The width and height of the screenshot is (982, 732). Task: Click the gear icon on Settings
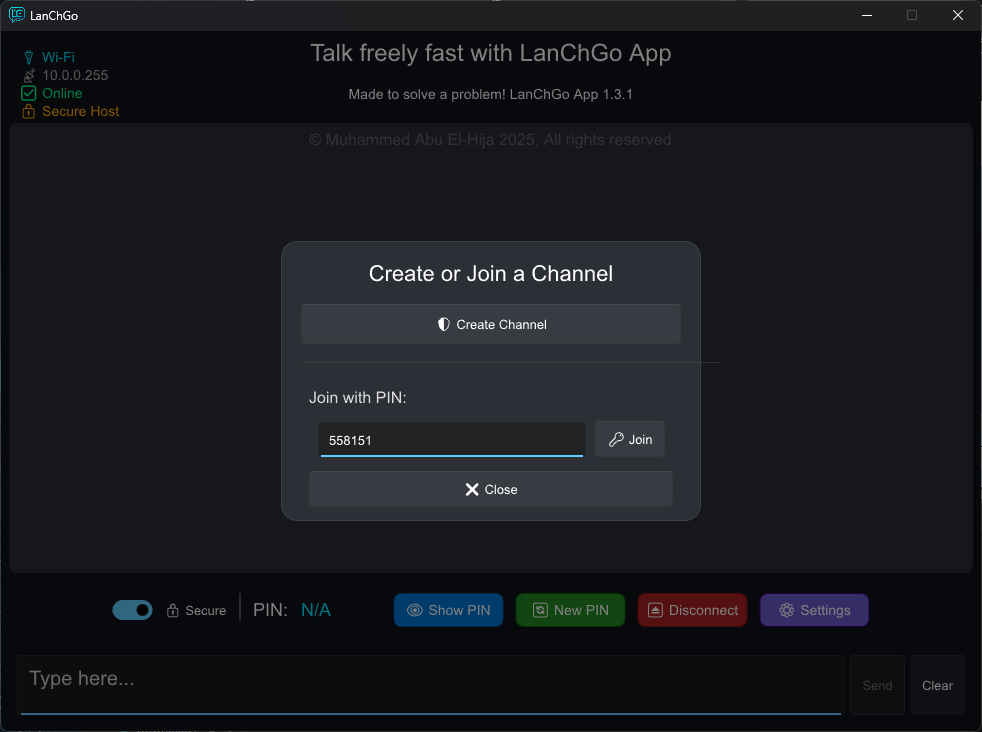coord(786,610)
